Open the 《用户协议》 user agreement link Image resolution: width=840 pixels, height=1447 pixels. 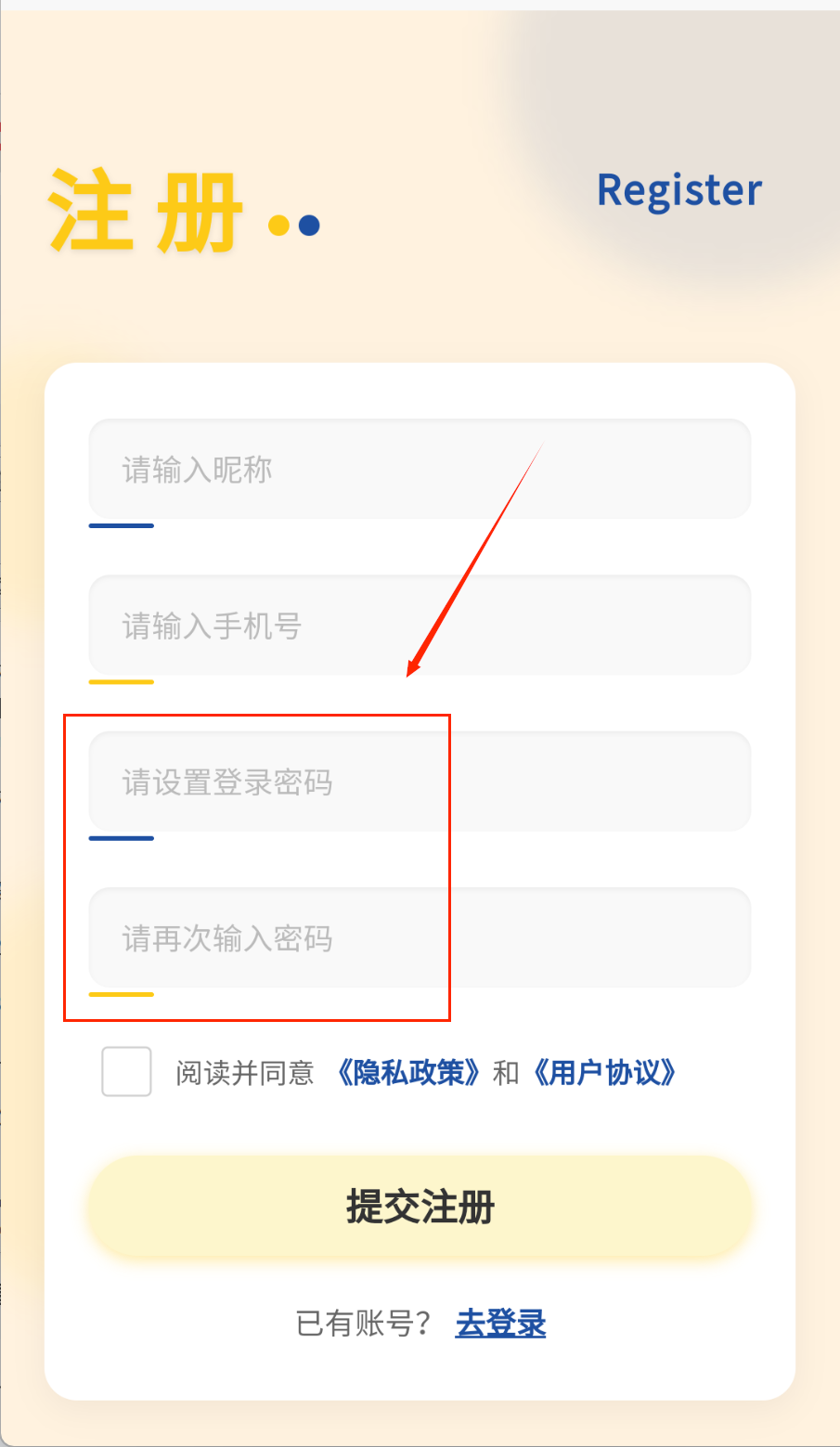pos(604,1073)
